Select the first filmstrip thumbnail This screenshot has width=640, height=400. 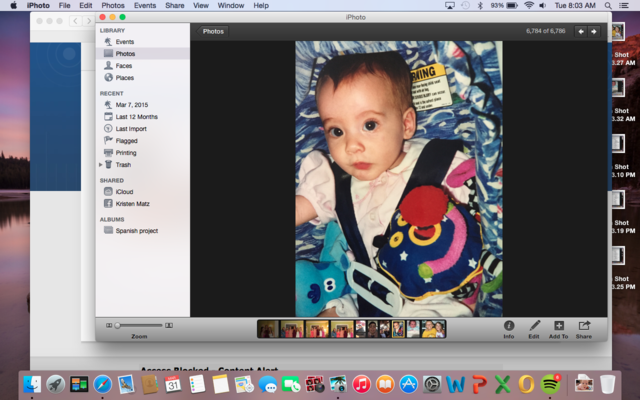(268, 329)
